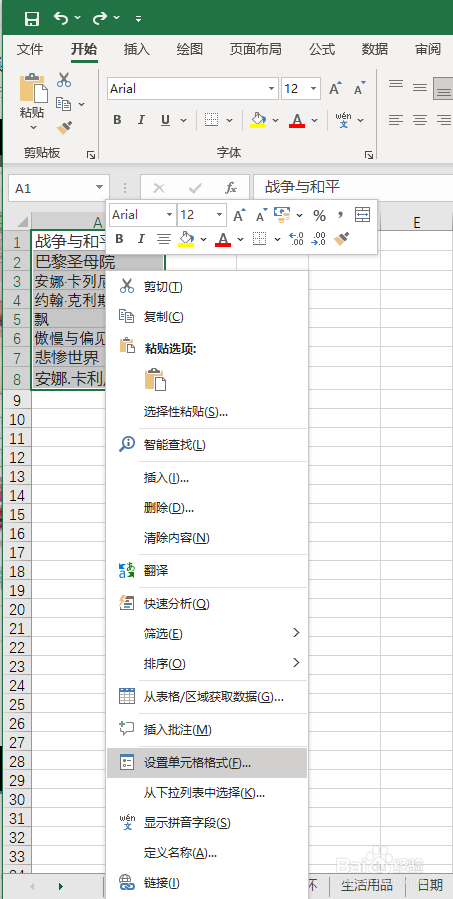Click mini toolbar percent style icon
Image resolution: width=453 pixels, height=899 pixels.
pyautogui.click(x=319, y=216)
